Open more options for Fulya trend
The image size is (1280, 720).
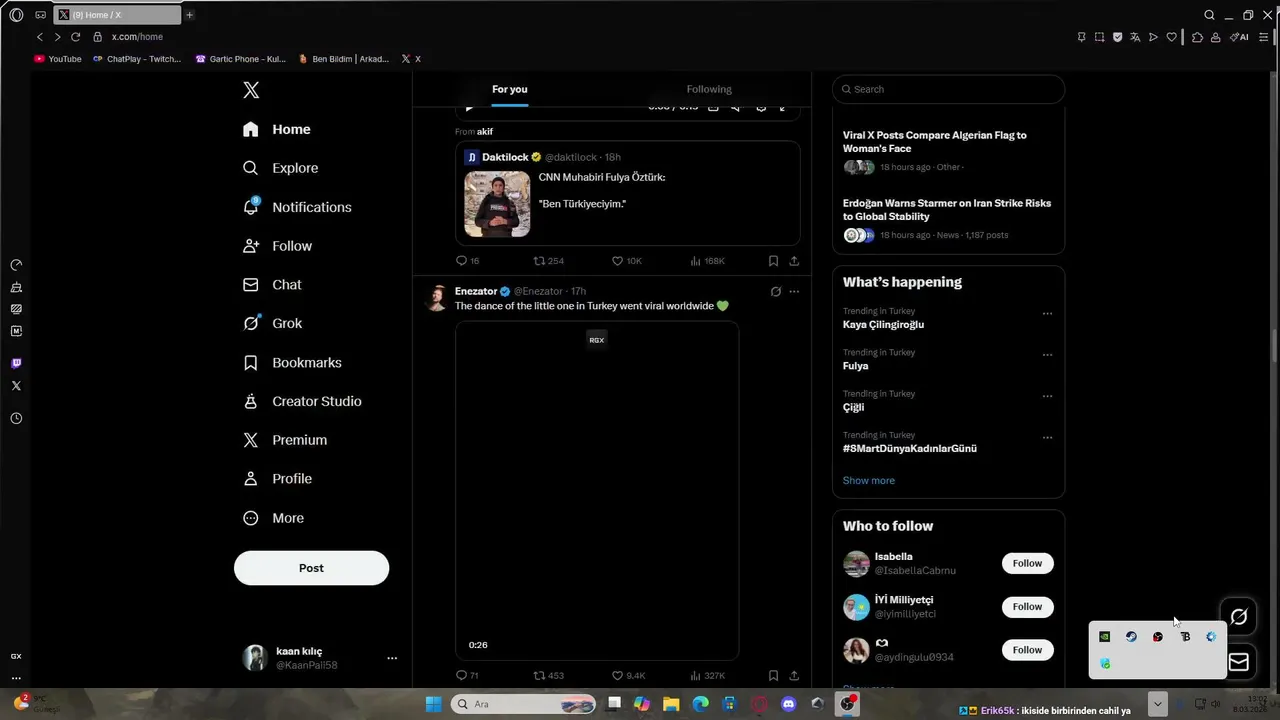(x=1047, y=355)
